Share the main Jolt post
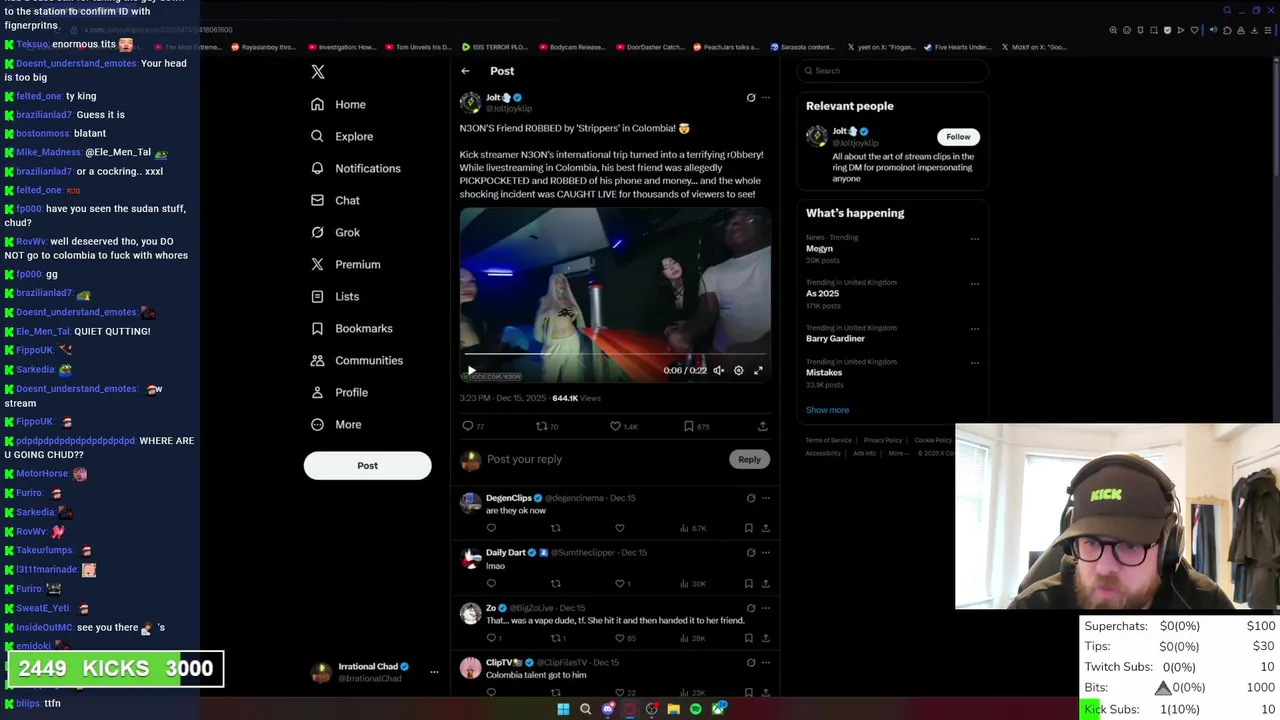 (x=763, y=426)
